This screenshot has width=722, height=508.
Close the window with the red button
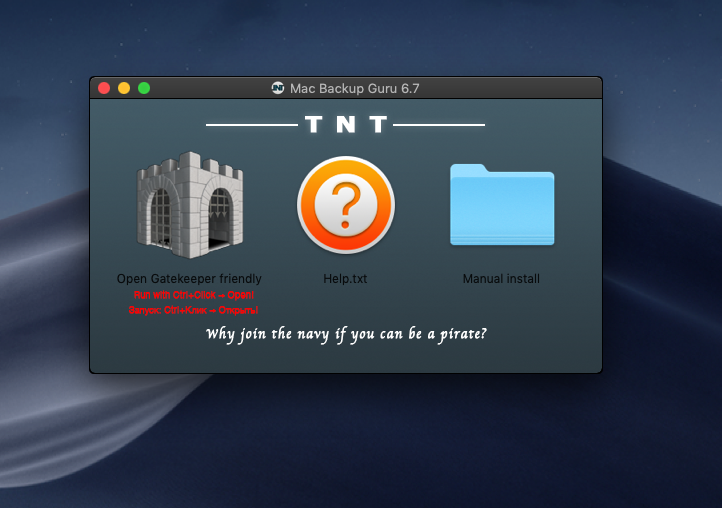[x=104, y=88]
